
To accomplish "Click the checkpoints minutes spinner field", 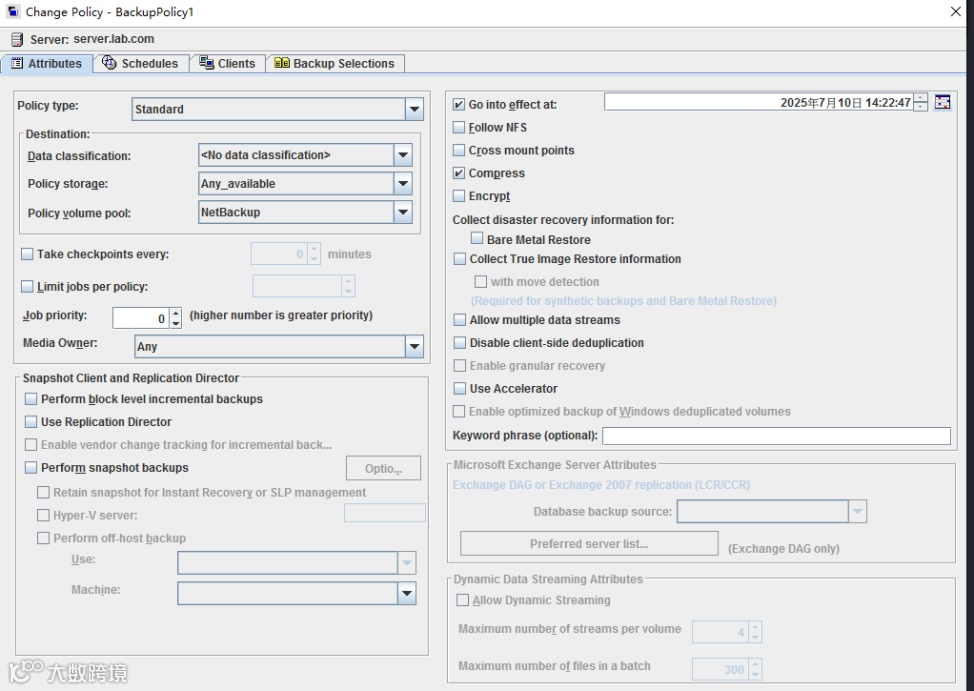I will pyautogui.click(x=279, y=254).
